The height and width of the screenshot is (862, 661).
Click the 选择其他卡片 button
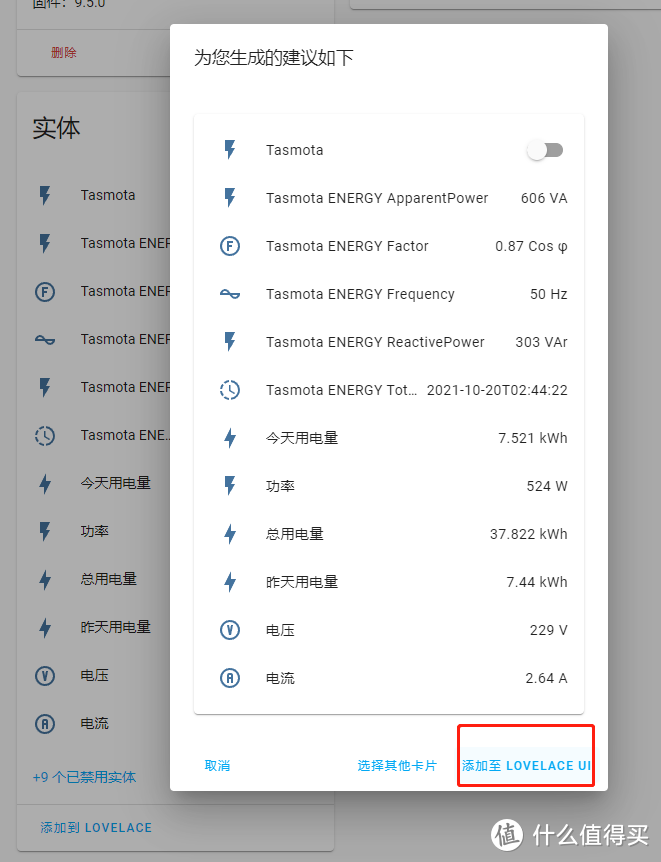pos(397,766)
